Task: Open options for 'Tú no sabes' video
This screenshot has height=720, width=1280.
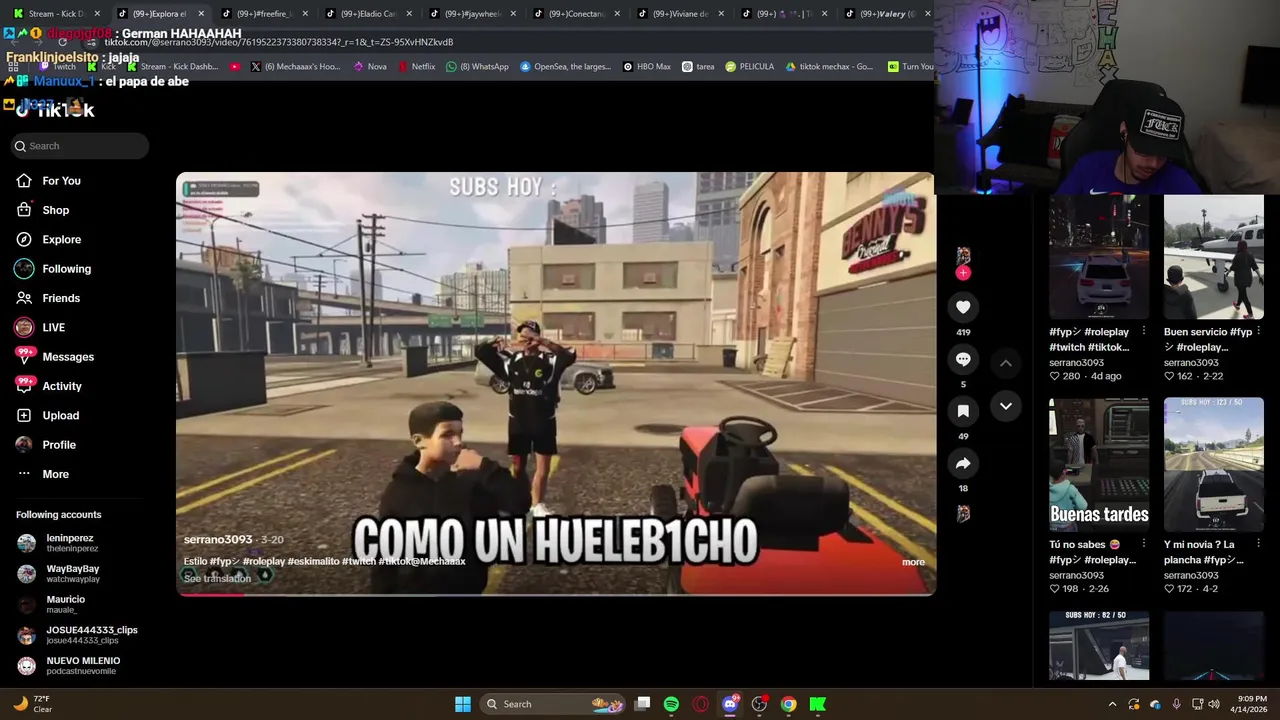Action: pos(1144,544)
